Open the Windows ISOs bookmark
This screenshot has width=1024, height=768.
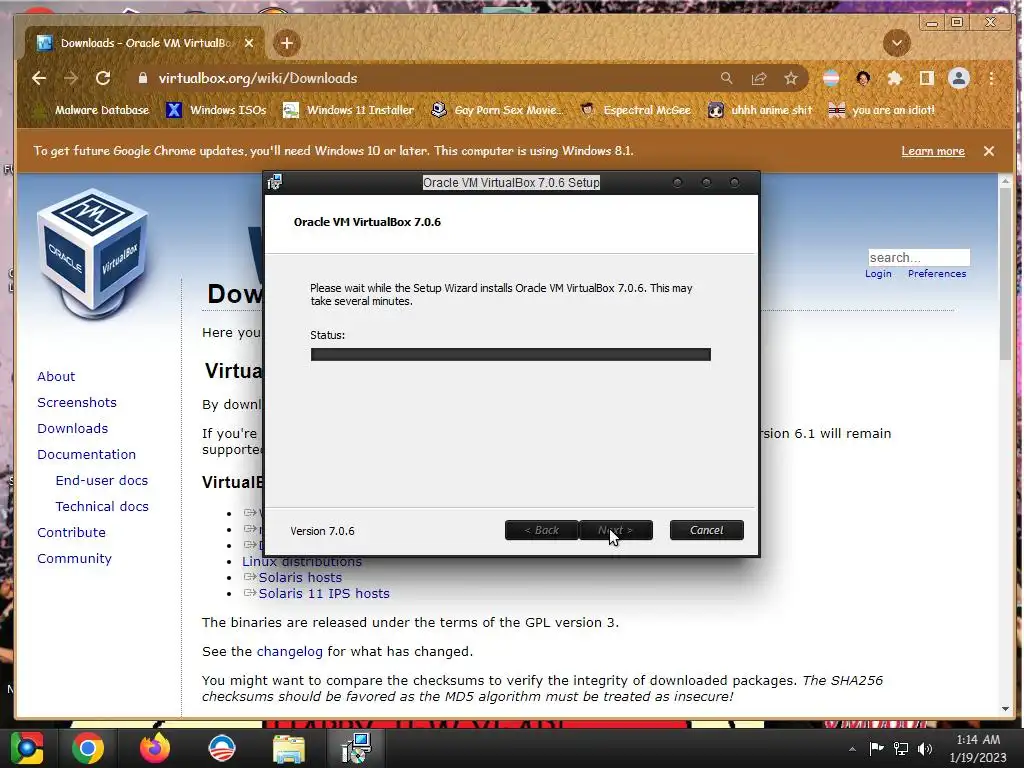217,110
